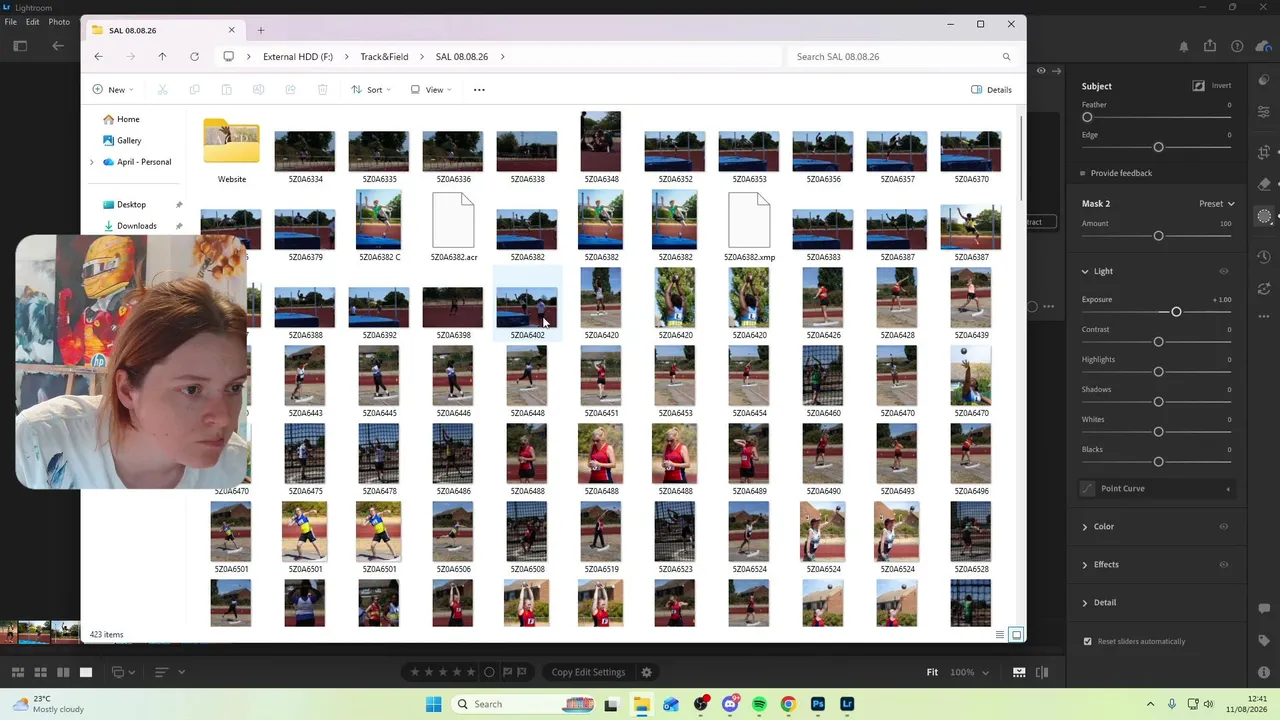
Task: Click the Details pane button
Action: [x=991, y=90]
